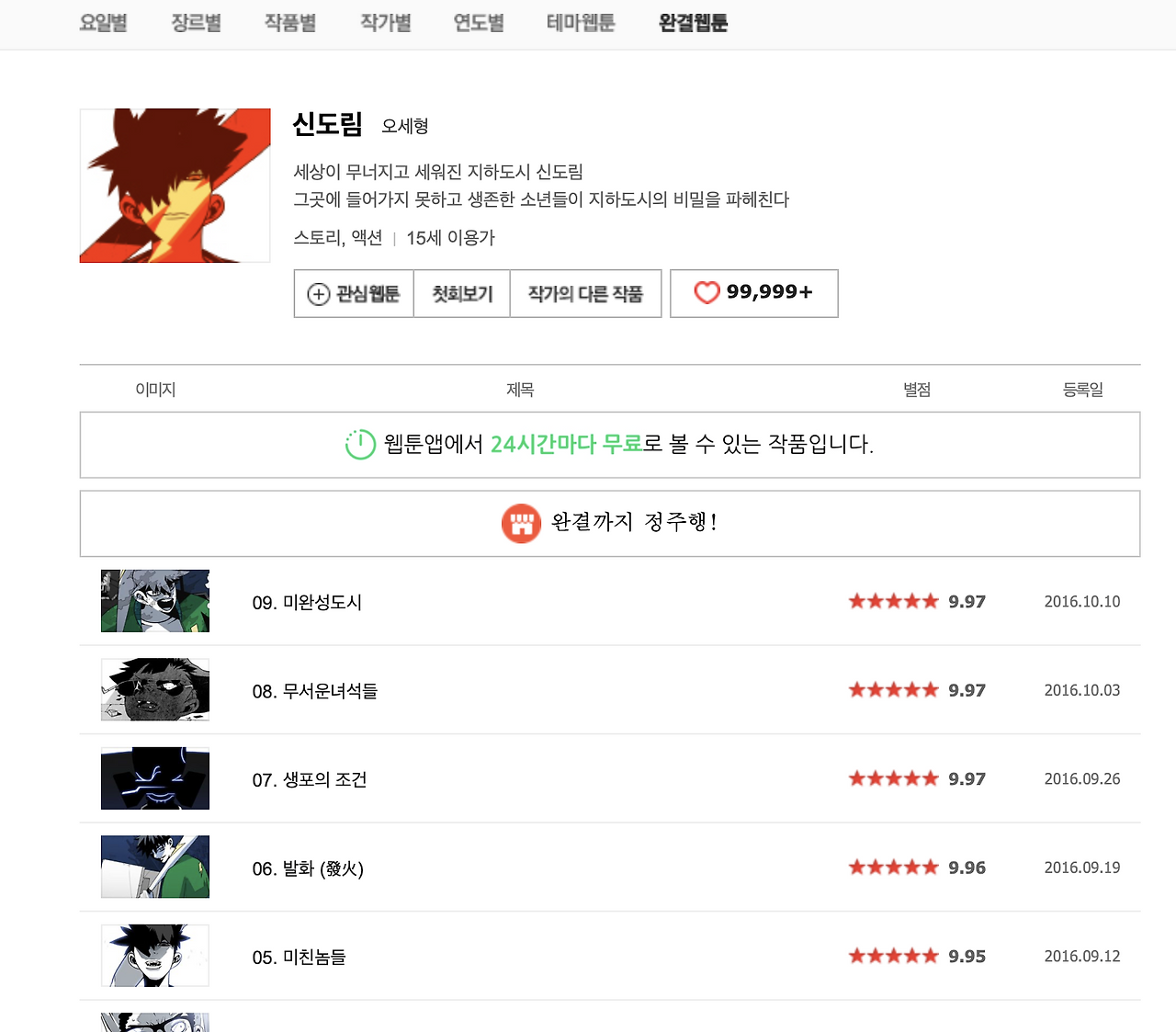Click star rating of 생포의 조건 row
Screen dimensions: 1176x1032
click(917, 779)
